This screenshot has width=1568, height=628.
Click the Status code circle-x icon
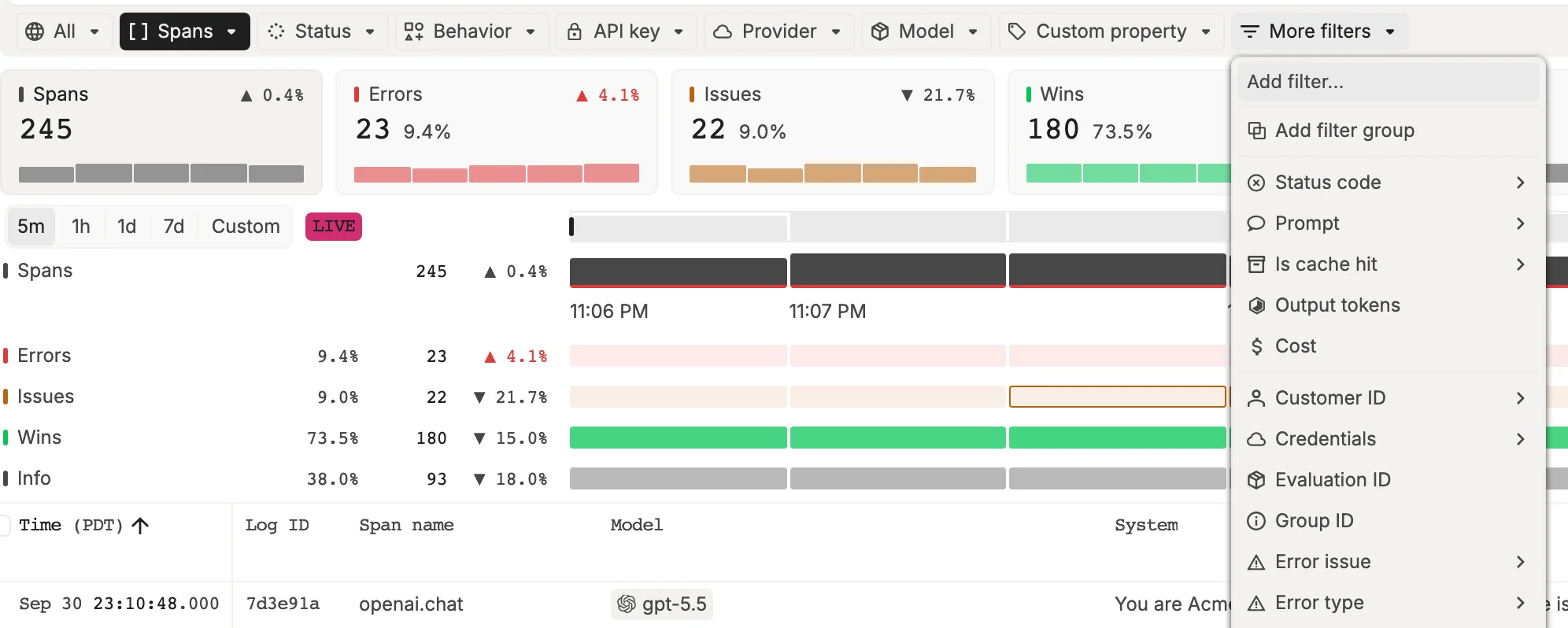click(1257, 183)
